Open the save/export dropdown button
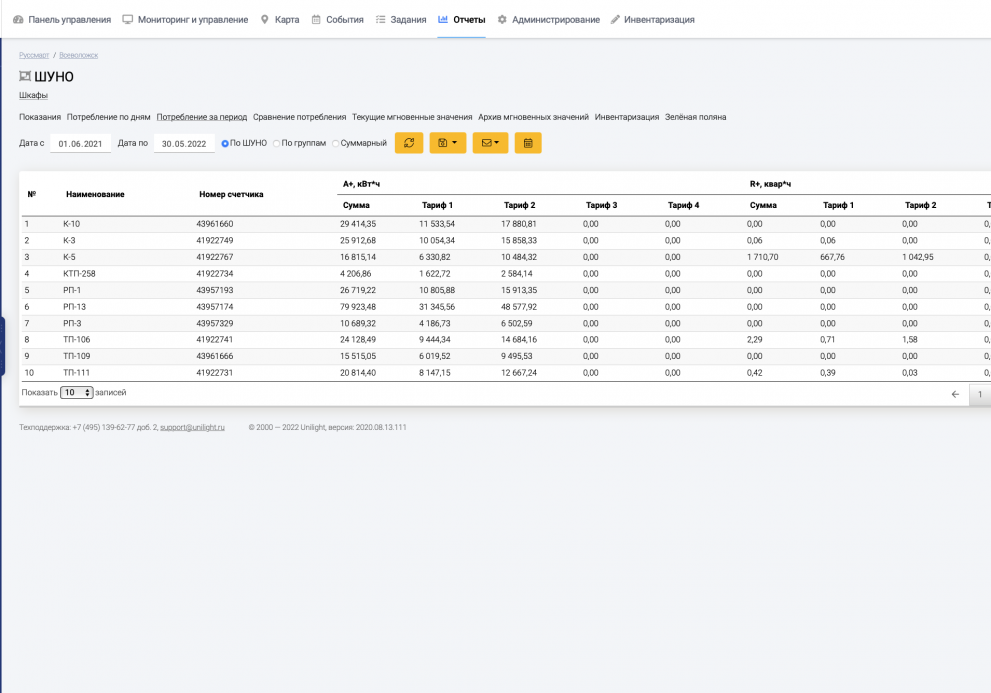This screenshot has height=693, width=991. (x=447, y=143)
